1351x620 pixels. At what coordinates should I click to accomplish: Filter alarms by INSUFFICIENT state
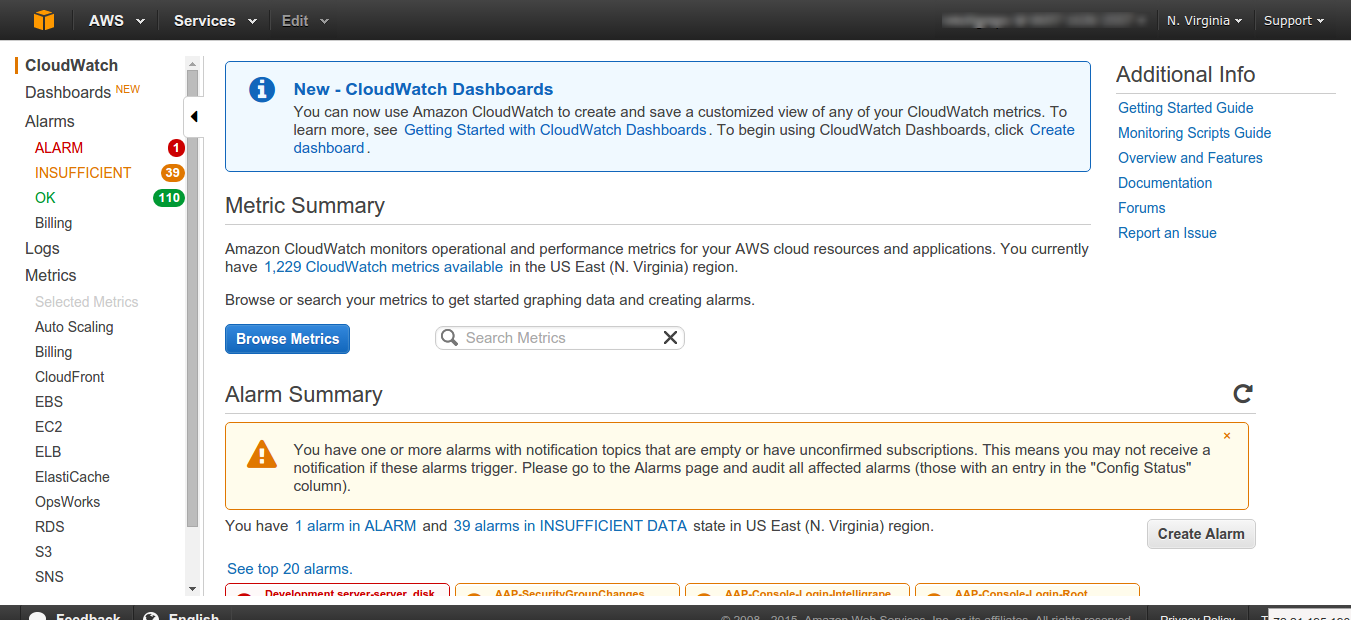pos(83,173)
